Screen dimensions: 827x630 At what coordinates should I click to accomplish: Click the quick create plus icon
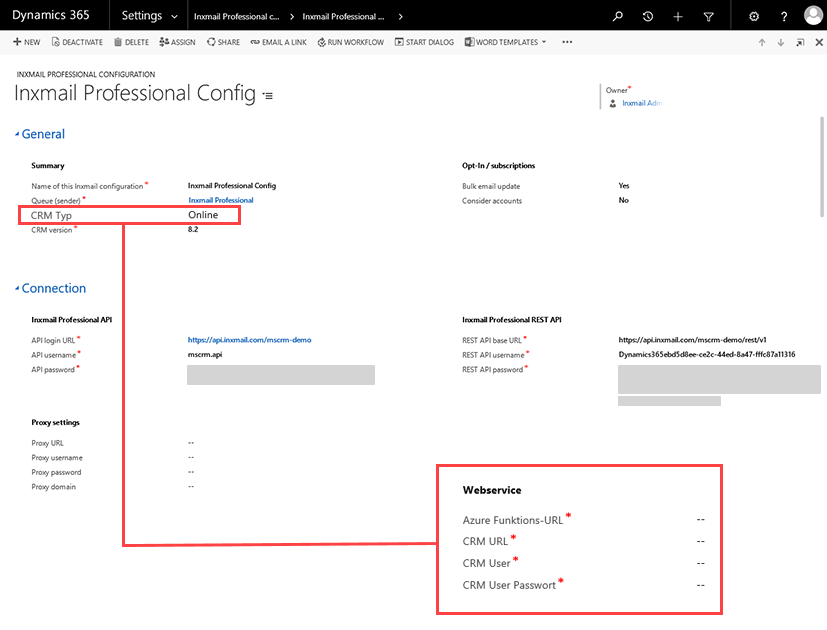point(678,17)
